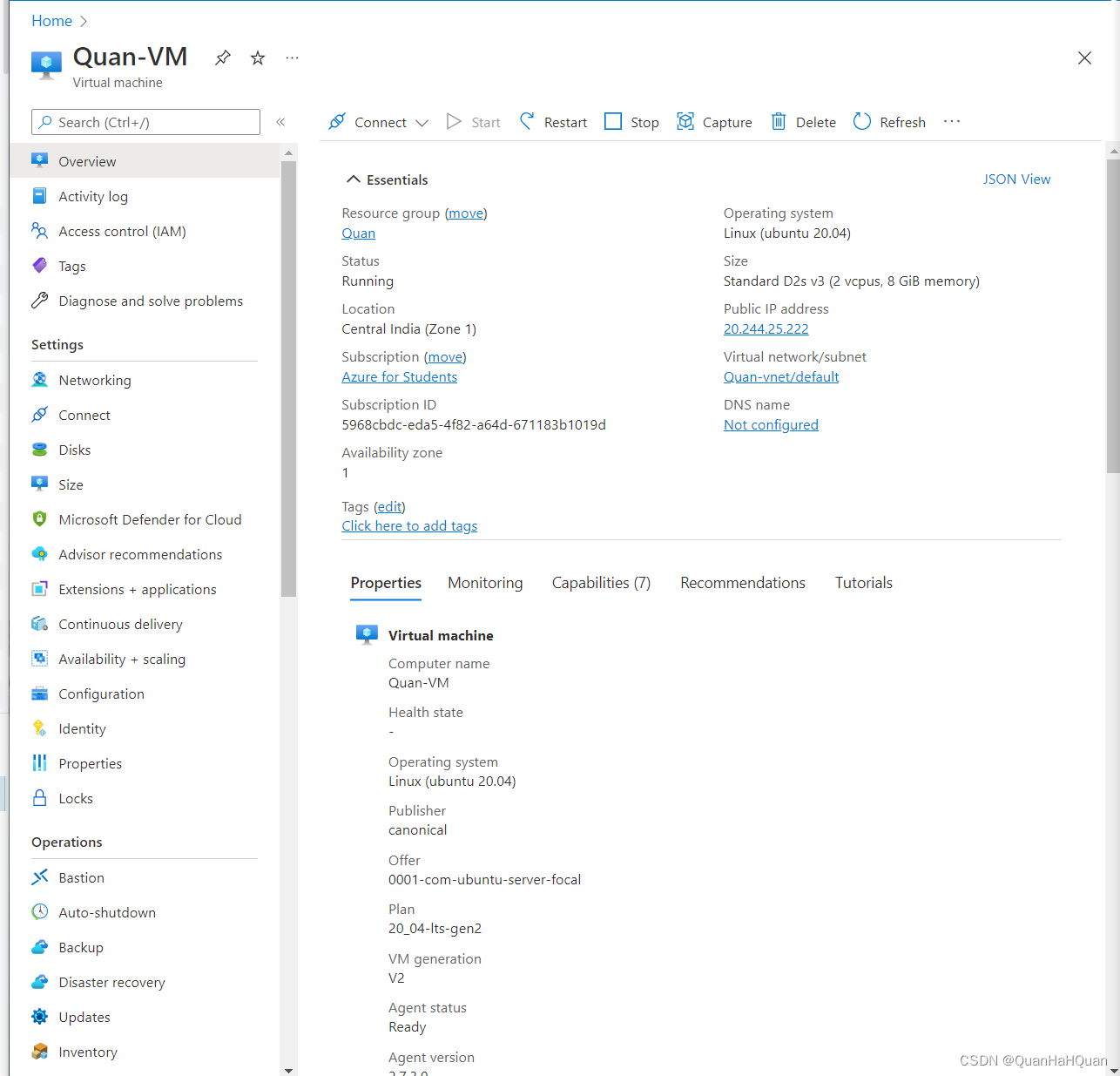Click the Disks icon in Settings

click(x=39, y=450)
